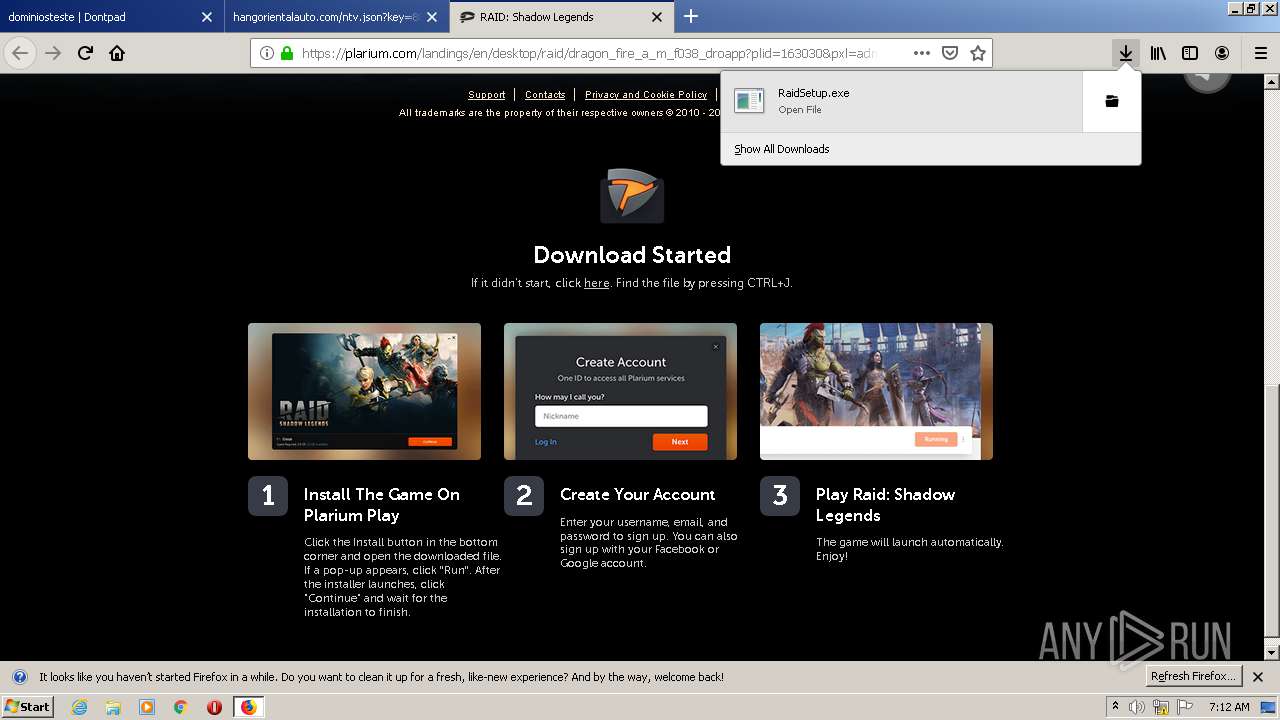
Task: Open Privacy and Cookie Policy link
Action: (646, 95)
